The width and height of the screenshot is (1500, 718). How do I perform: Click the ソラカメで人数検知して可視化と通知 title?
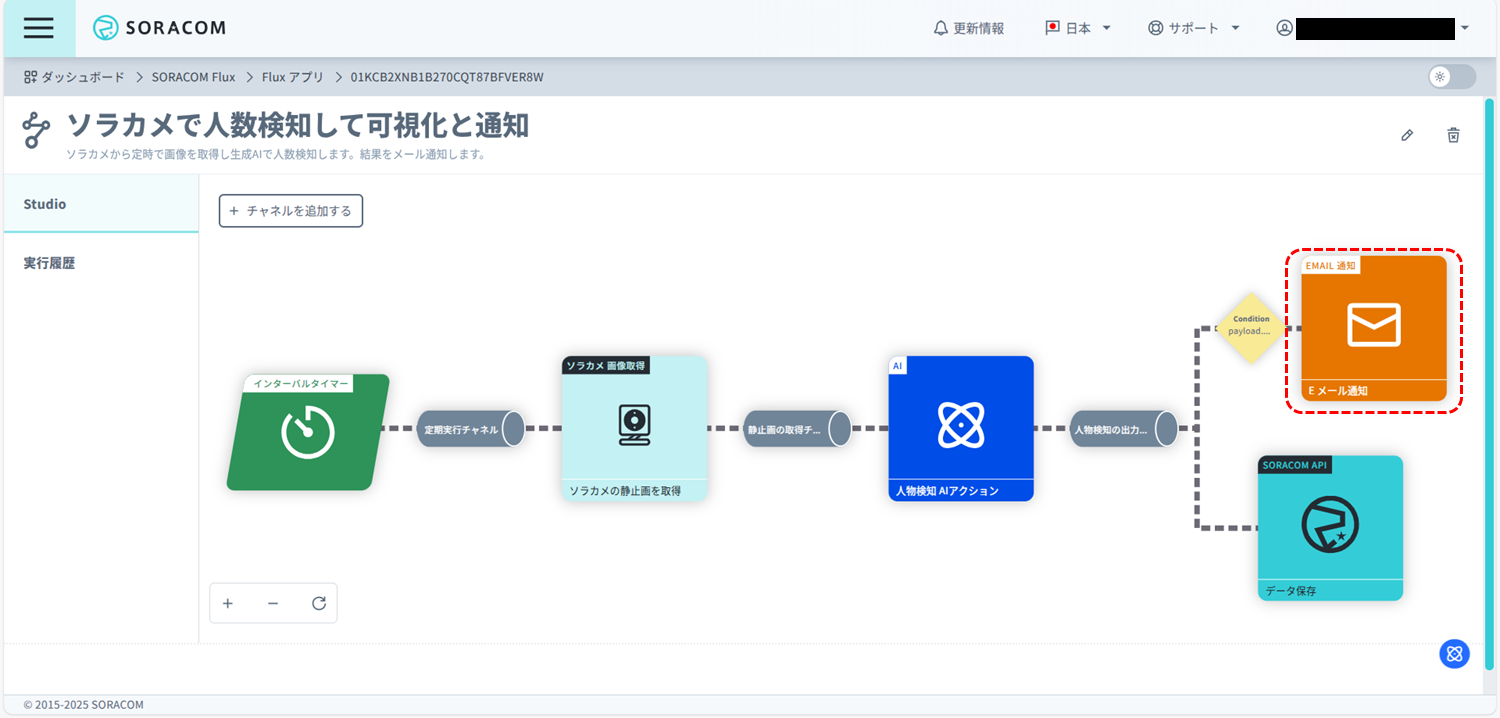pos(298,125)
